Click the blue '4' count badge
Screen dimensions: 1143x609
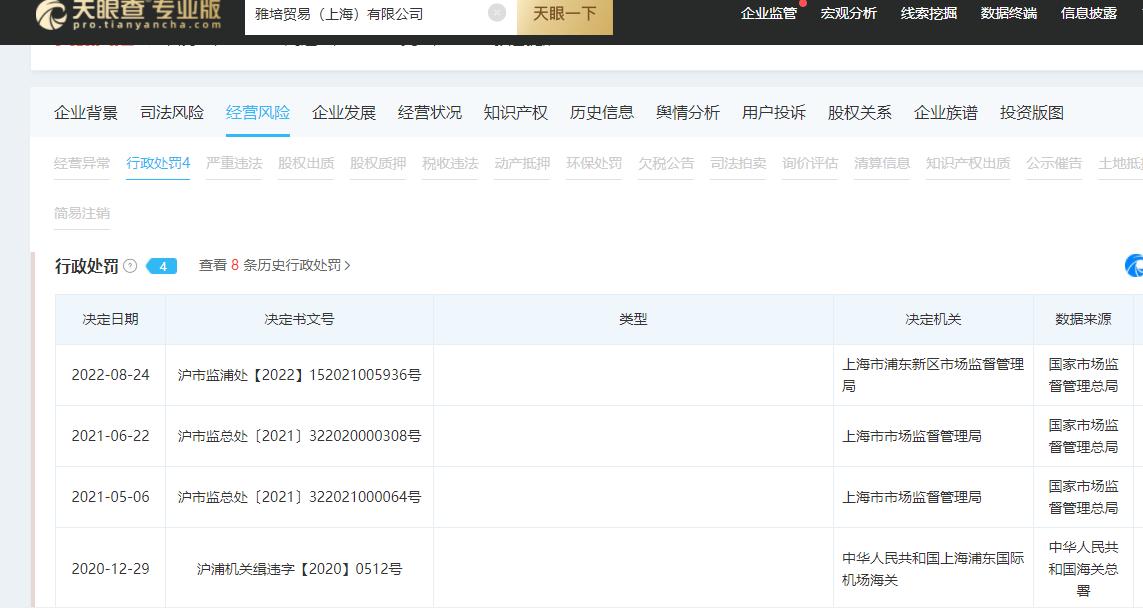point(162,266)
